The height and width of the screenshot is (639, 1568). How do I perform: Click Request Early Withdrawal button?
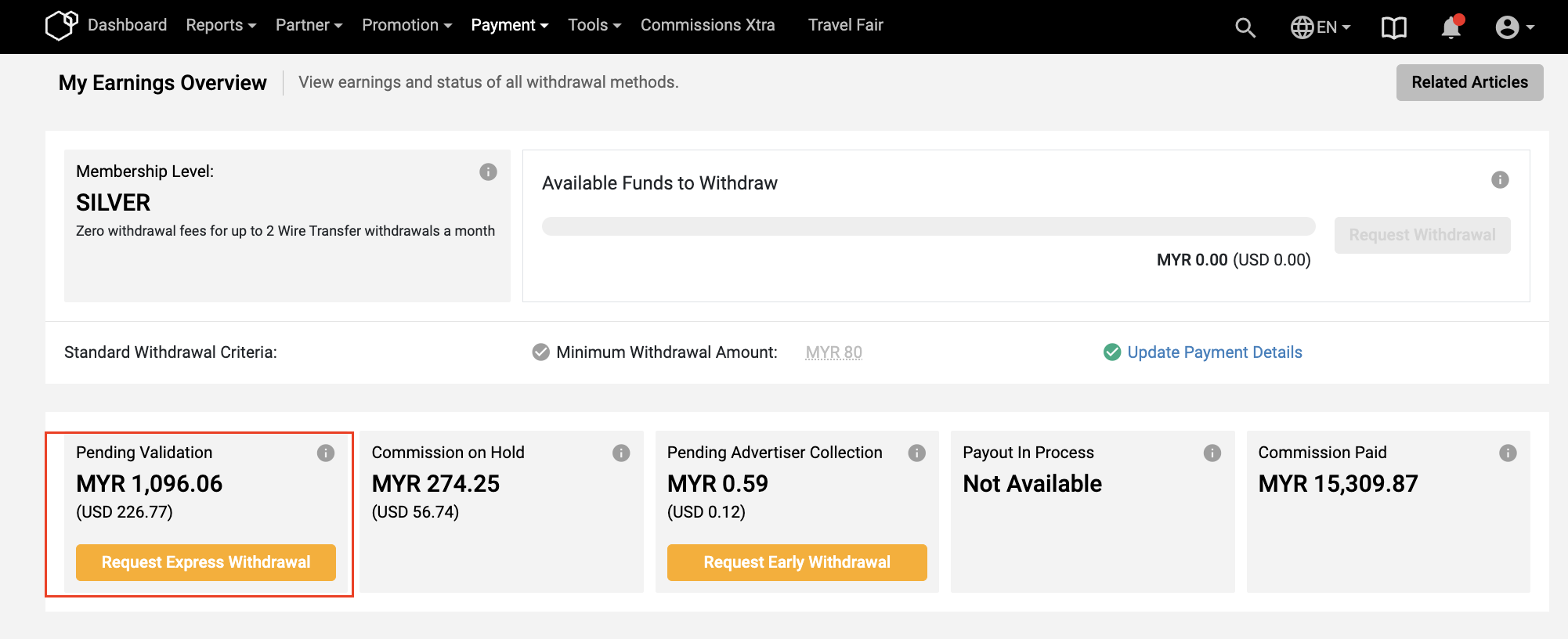click(797, 562)
